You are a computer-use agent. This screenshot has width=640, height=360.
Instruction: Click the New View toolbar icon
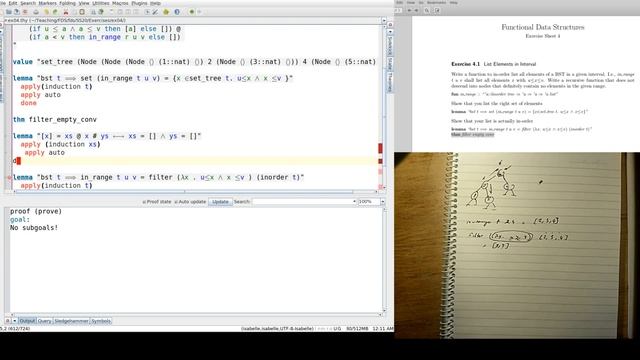point(111,12)
